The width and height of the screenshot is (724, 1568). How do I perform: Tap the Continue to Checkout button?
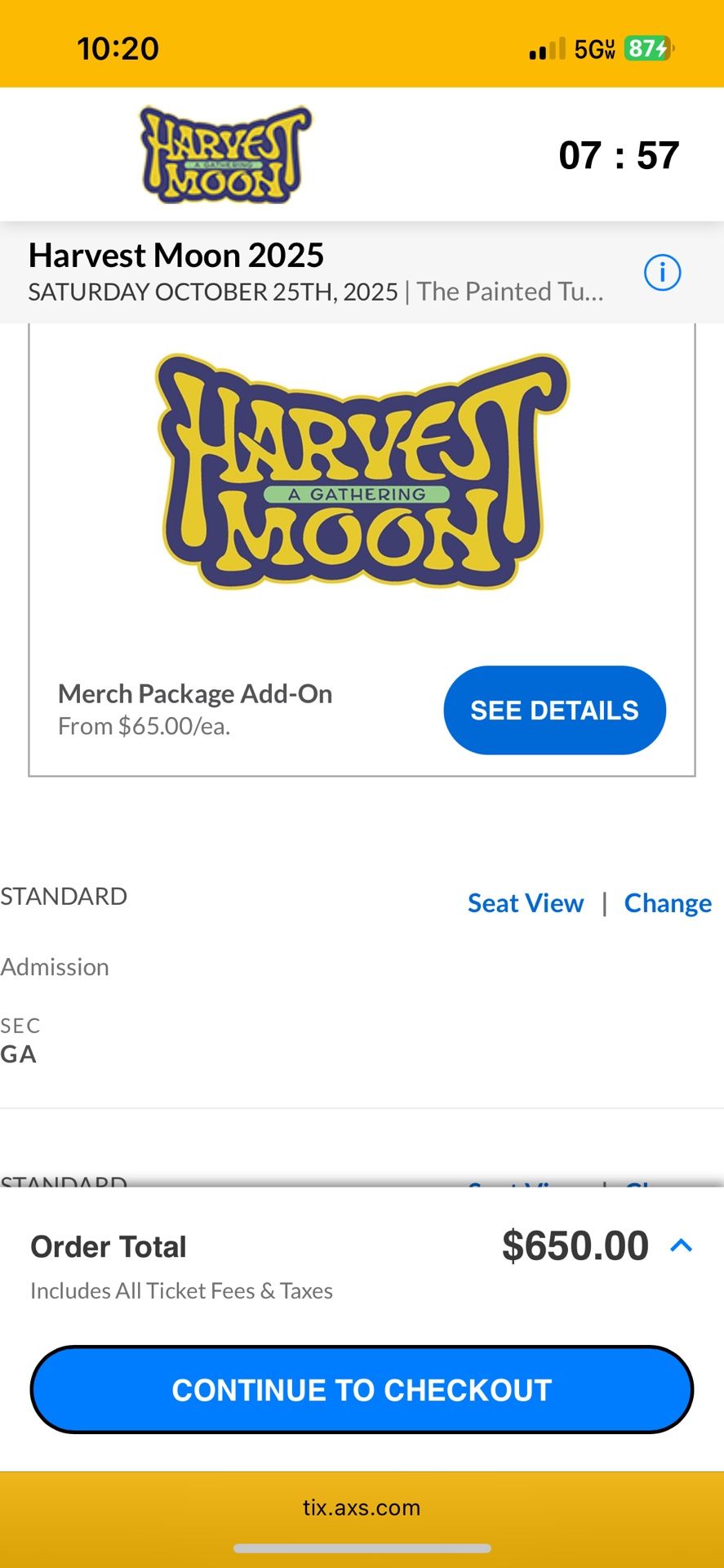tap(362, 1389)
